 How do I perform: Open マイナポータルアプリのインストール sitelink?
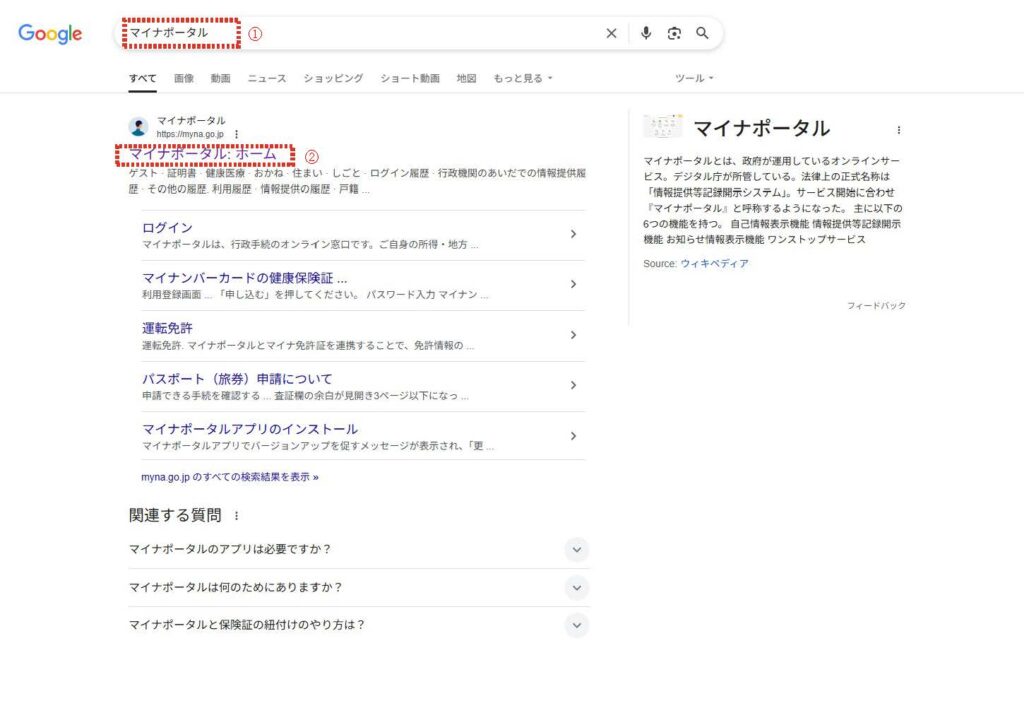(x=250, y=429)
